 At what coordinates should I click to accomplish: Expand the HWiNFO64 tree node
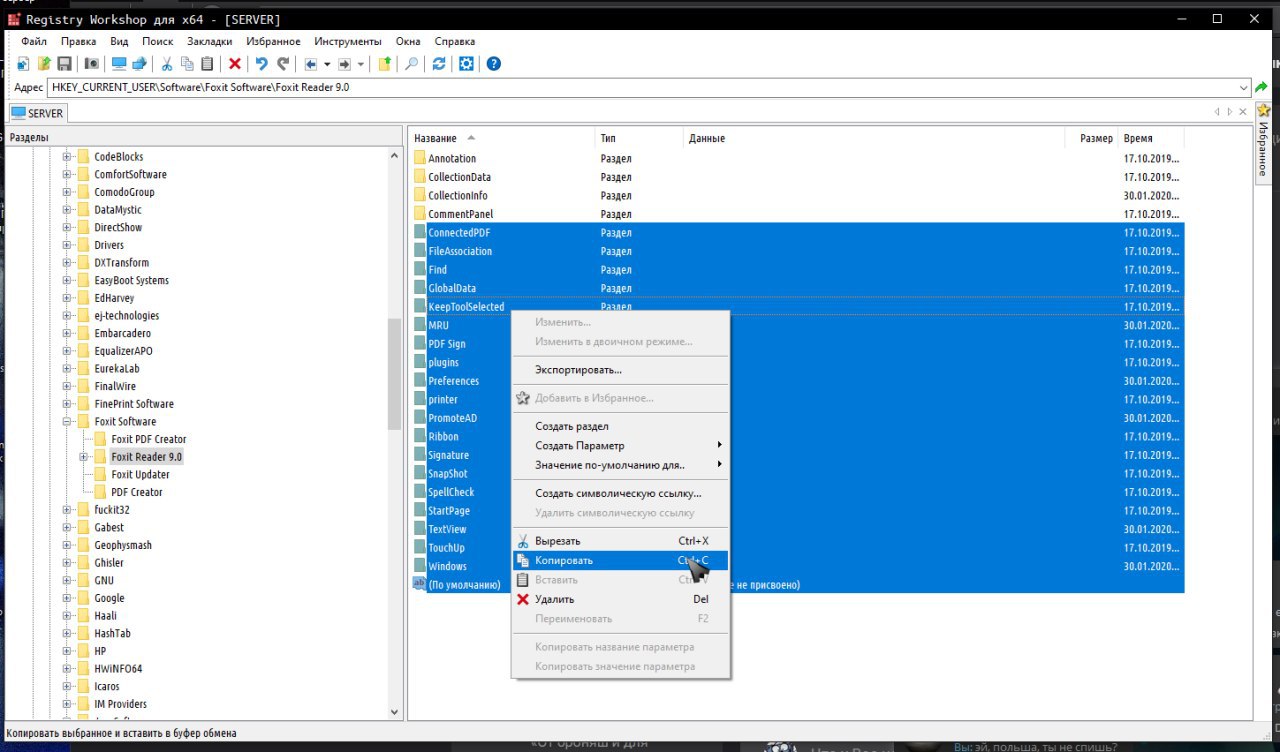67,669
